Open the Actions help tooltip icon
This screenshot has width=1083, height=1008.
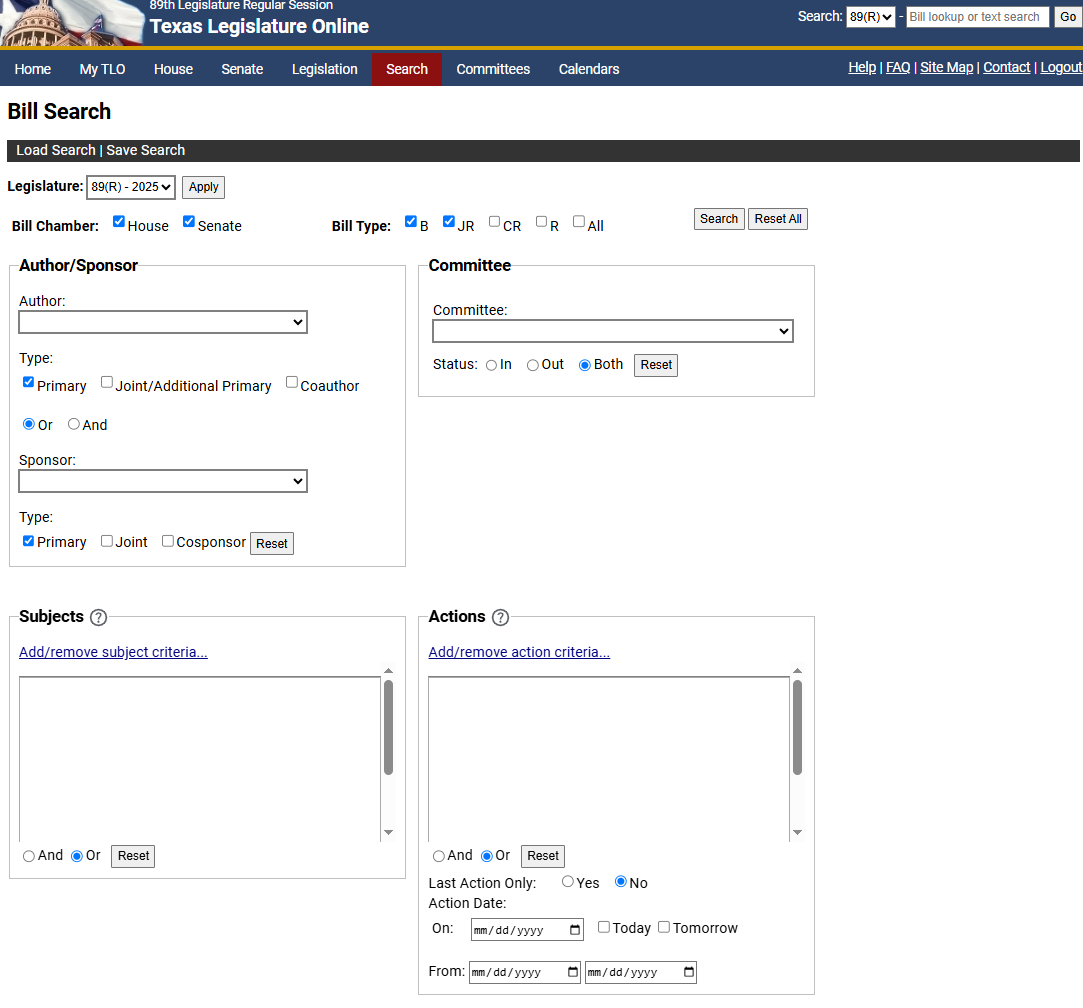(500, 617)
